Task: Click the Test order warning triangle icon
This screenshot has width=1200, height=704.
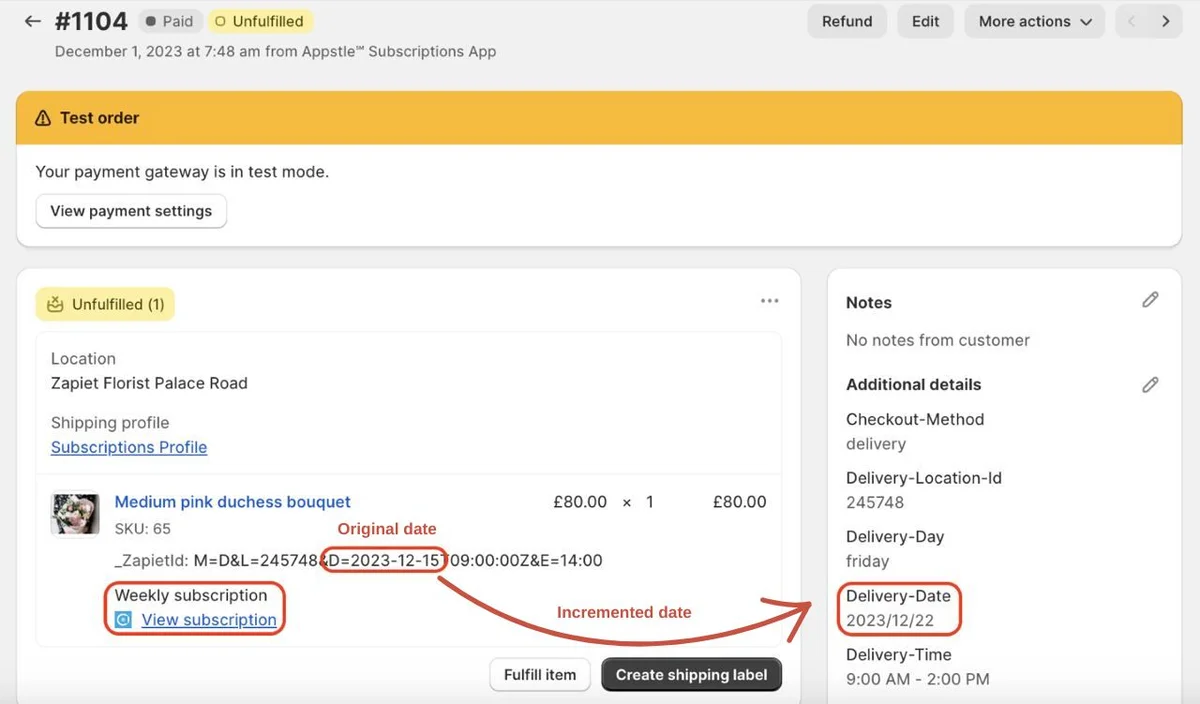Action: [43, 118]
